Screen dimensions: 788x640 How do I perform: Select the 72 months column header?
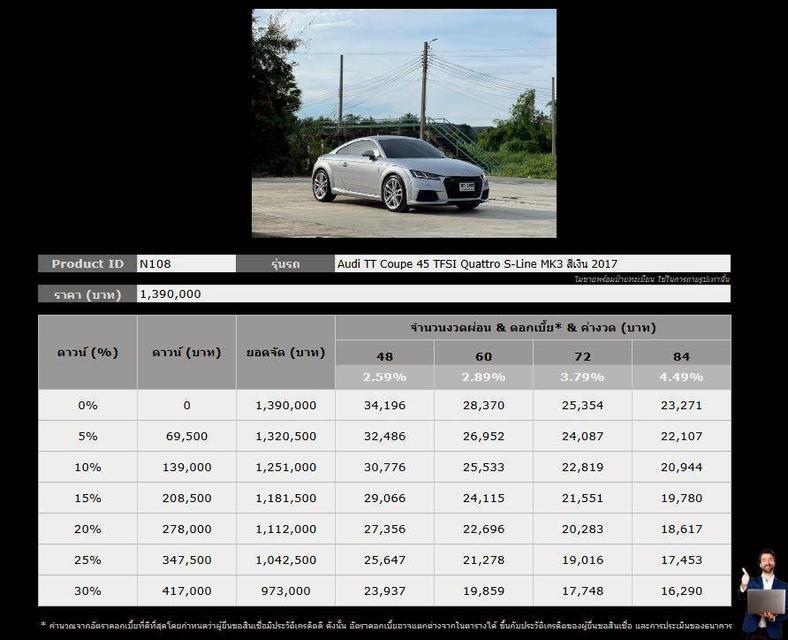[x=582, y=356]
